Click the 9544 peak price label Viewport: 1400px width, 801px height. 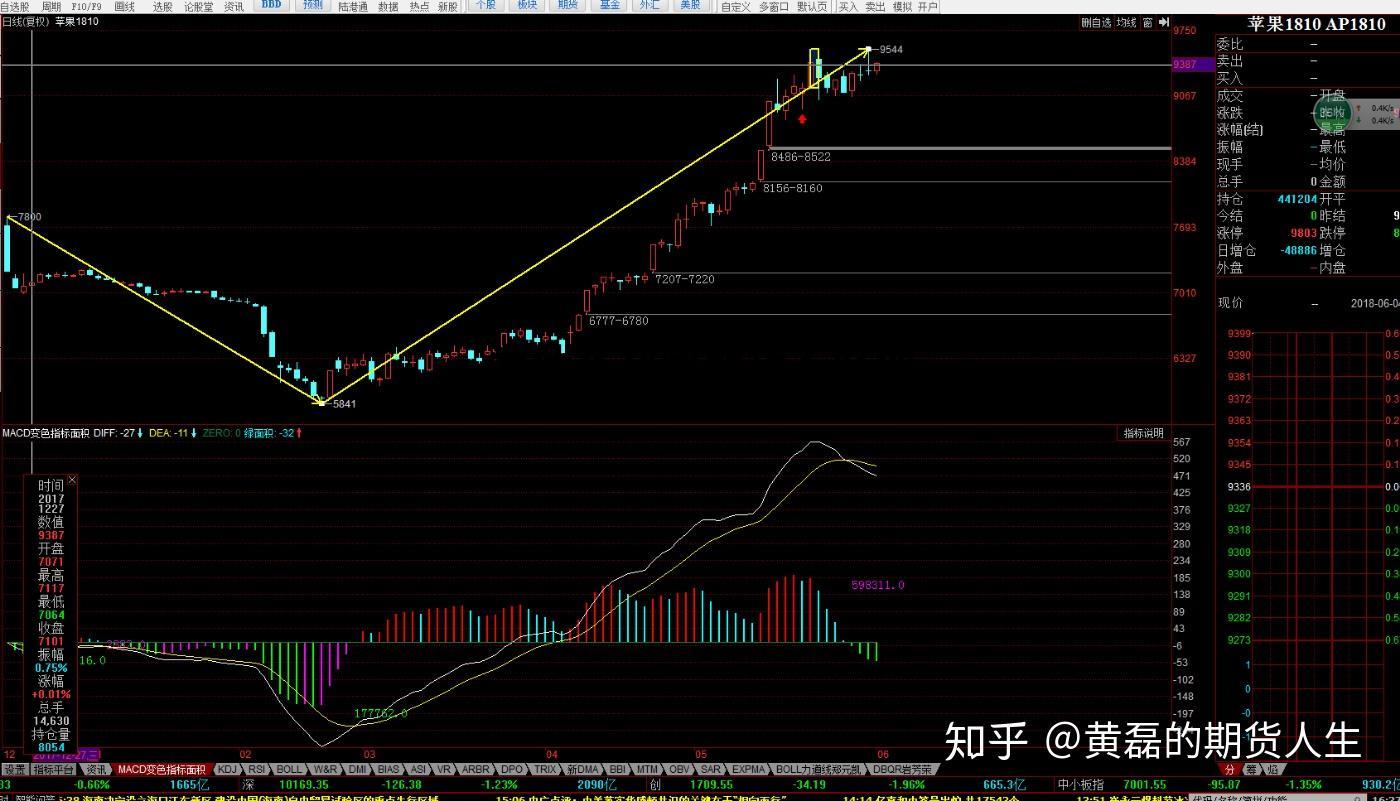click(891, 49)
